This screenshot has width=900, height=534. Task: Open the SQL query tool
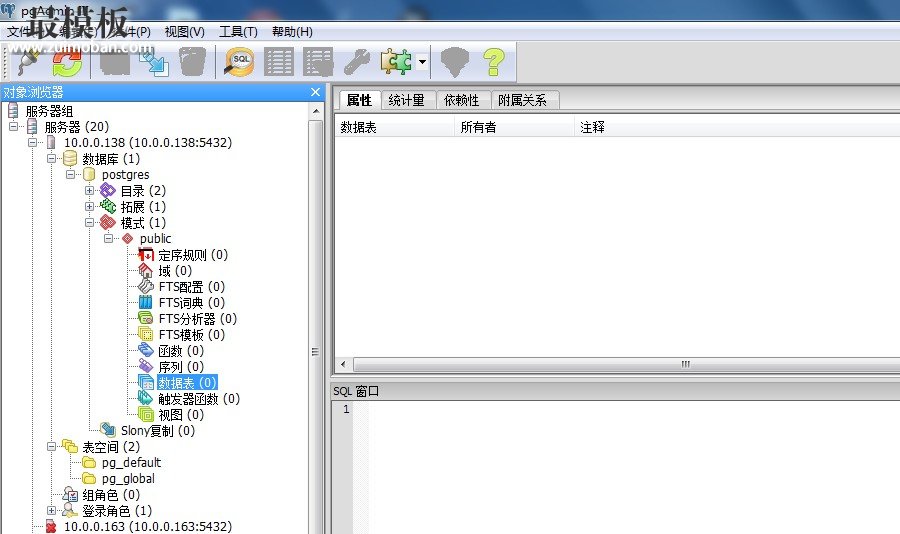(240, 62)
